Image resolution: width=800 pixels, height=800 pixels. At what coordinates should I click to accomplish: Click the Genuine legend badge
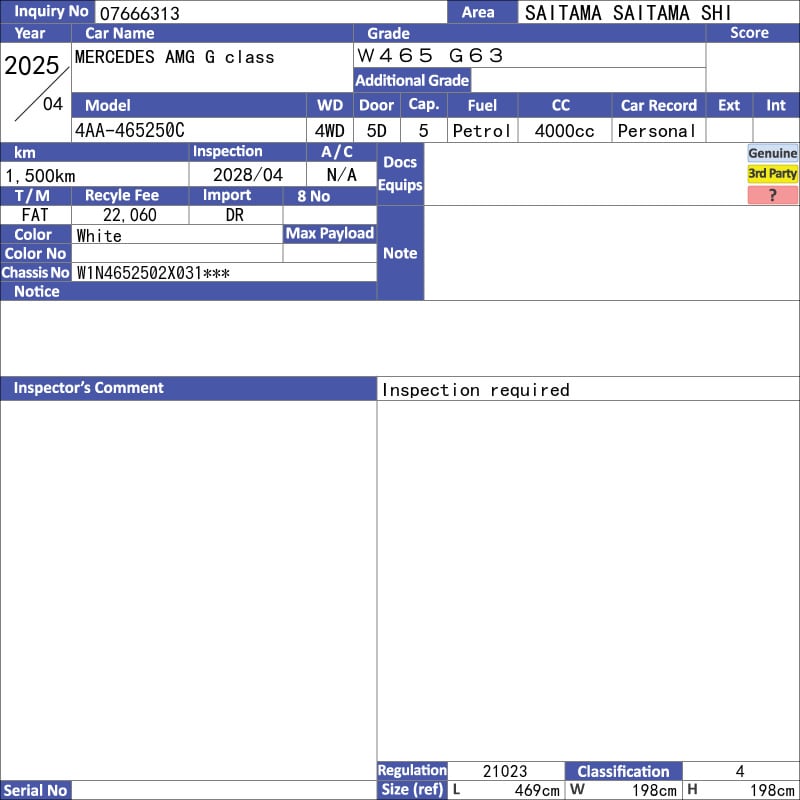click(772, 153)
